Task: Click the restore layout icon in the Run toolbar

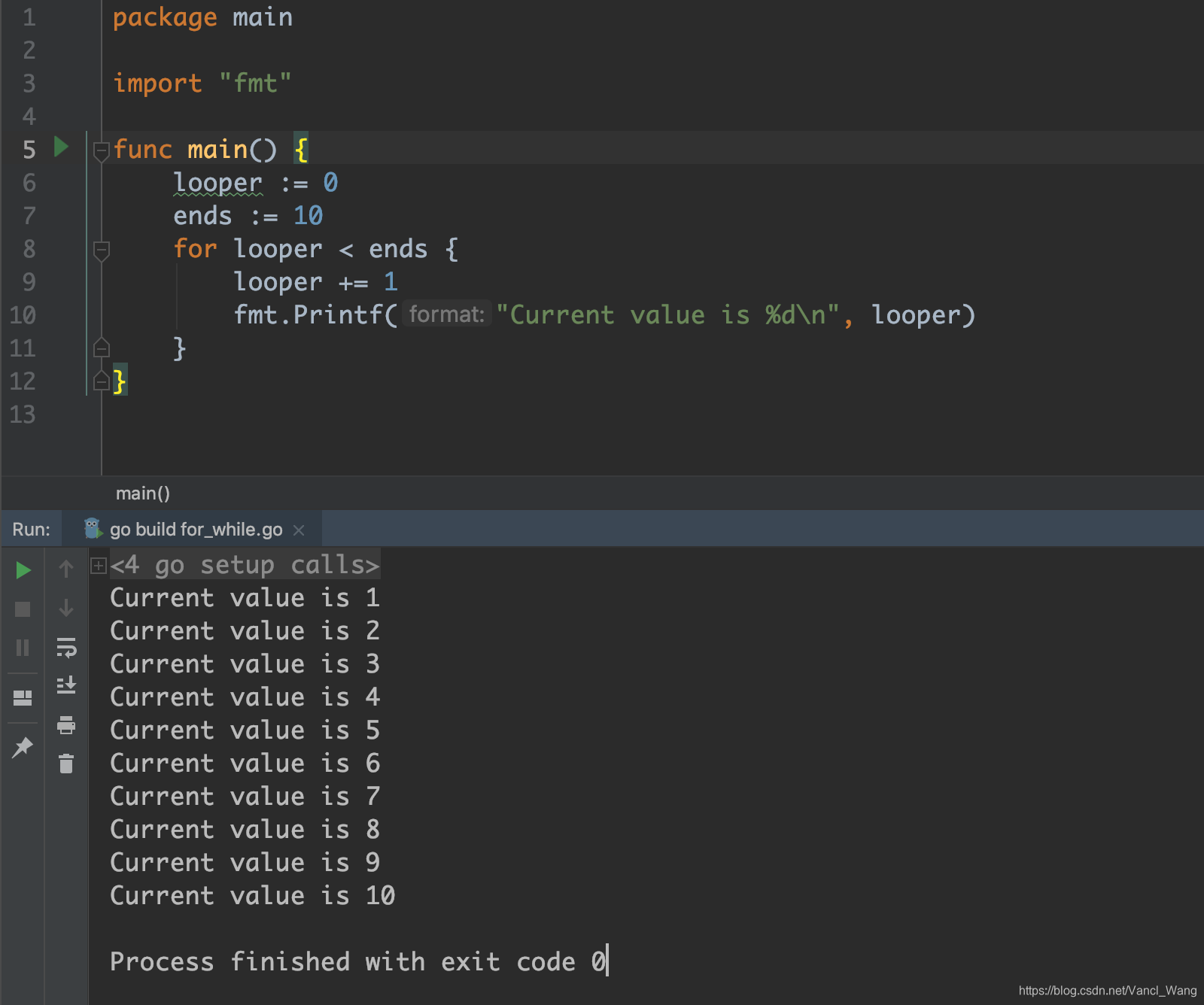Action: pos(23,698)
